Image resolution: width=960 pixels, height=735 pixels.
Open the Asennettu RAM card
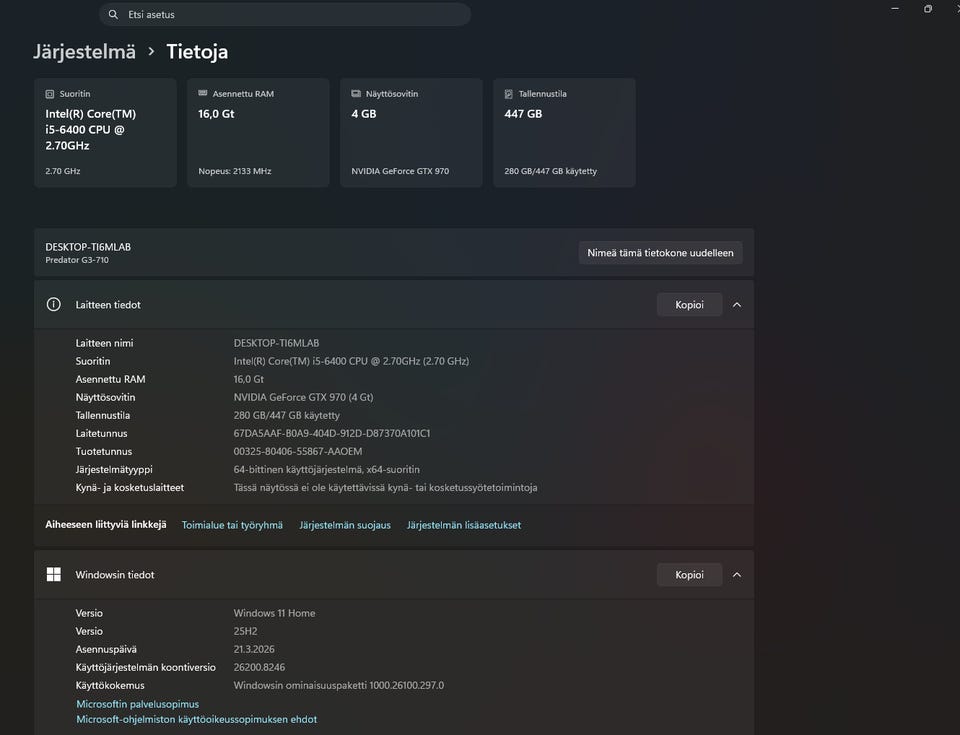click(258, 132)
